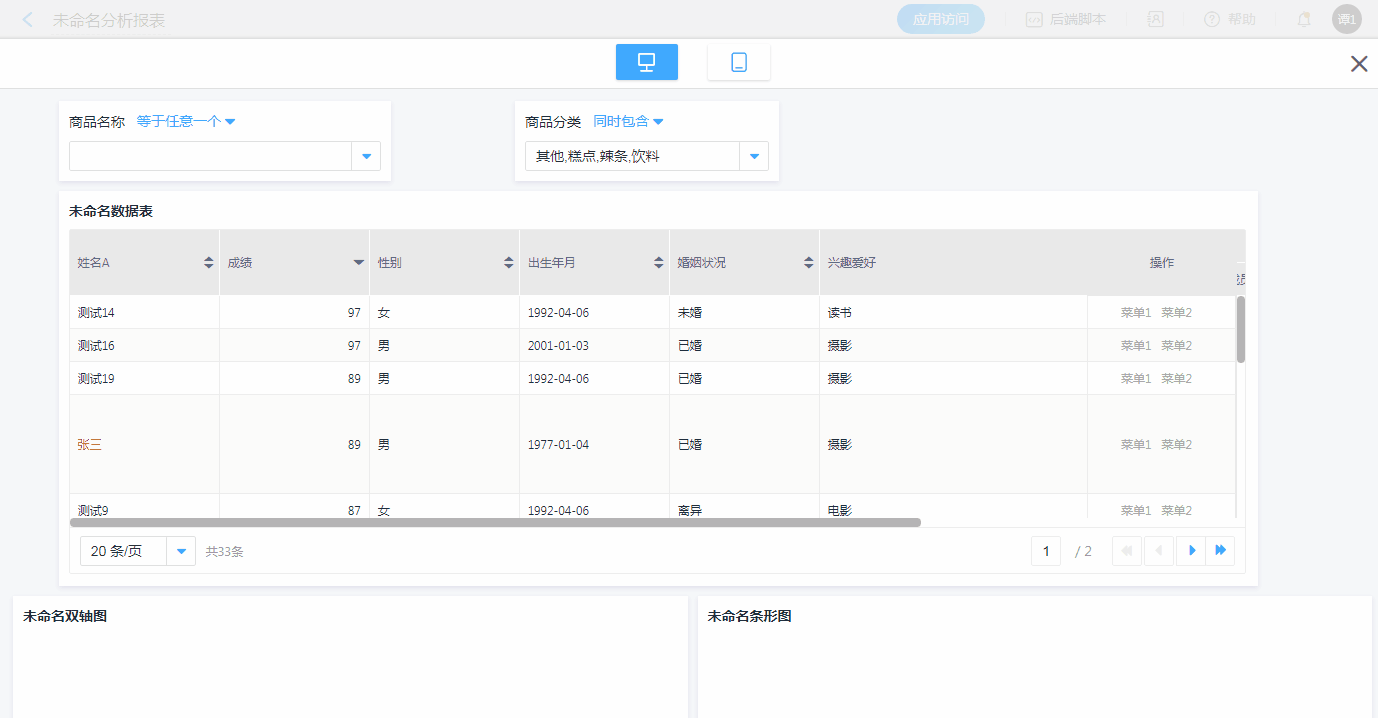1378x718 pixels.
Task: Expand the 20 条/页 page size selector
Action: (181, 552)
